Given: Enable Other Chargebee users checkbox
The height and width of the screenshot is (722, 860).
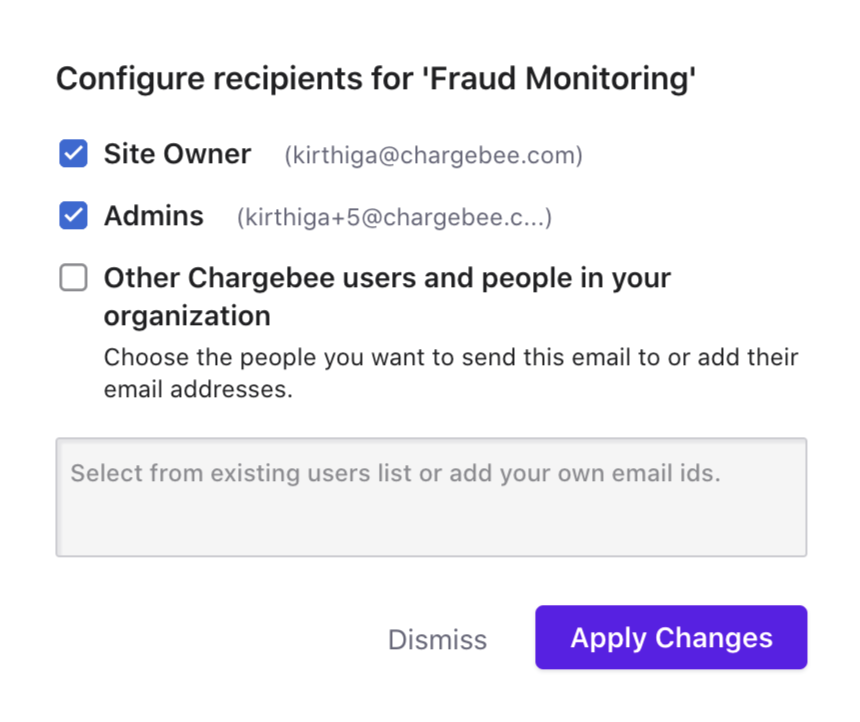Looking at the screenshot, I should pos(73,278).
